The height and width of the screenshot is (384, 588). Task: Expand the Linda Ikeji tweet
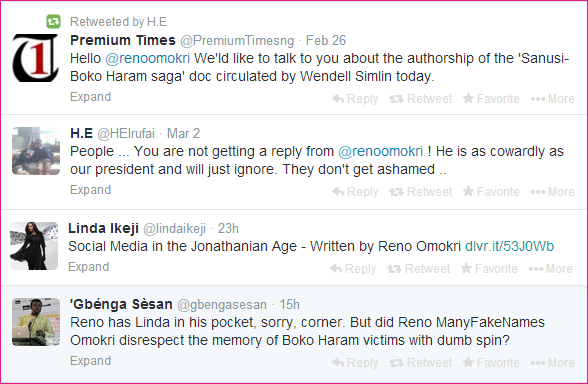tap(88, 267)
